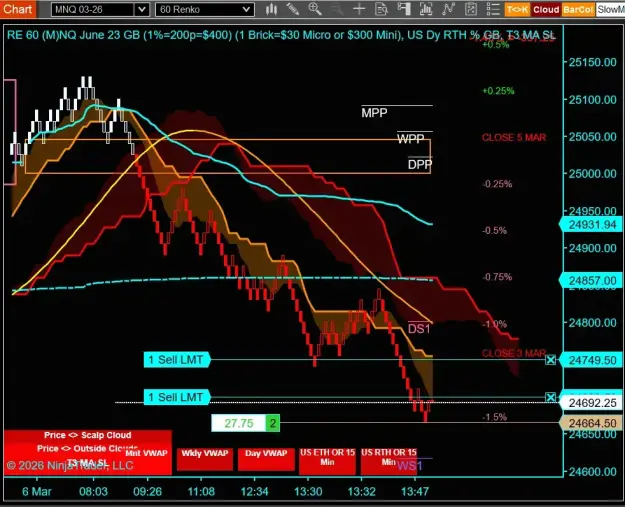Click the DS1 support label
Image resolution: width=625 pixels, height=507 pixels.
coord(419,328)
